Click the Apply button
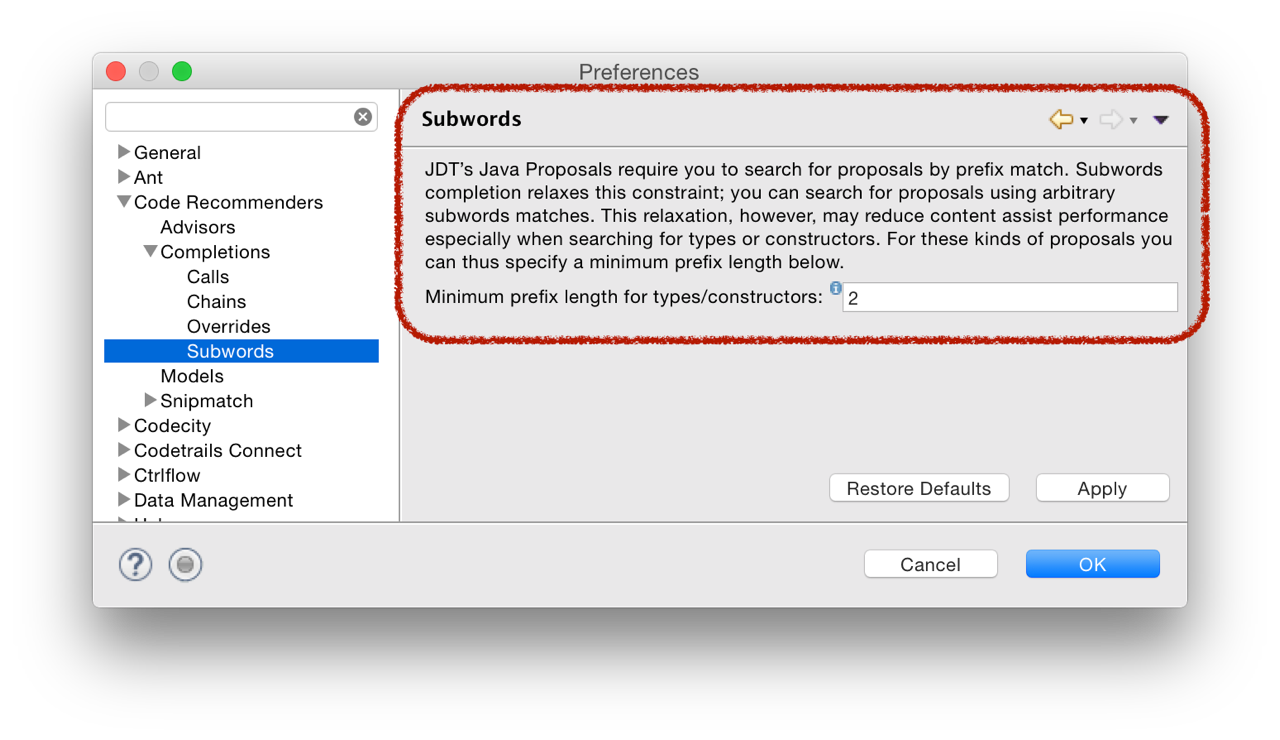 click(x=1102, y=488)
